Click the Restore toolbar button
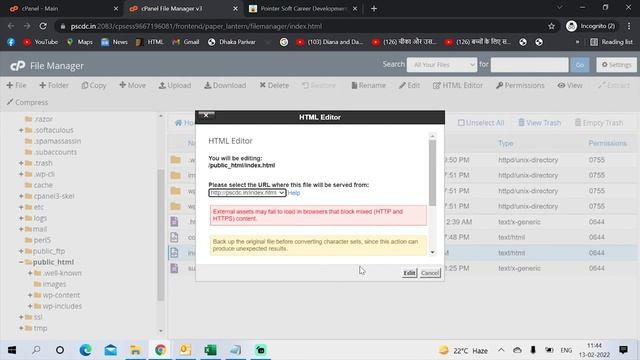This screenshot has height=360, width=640. tap(319, 85)
